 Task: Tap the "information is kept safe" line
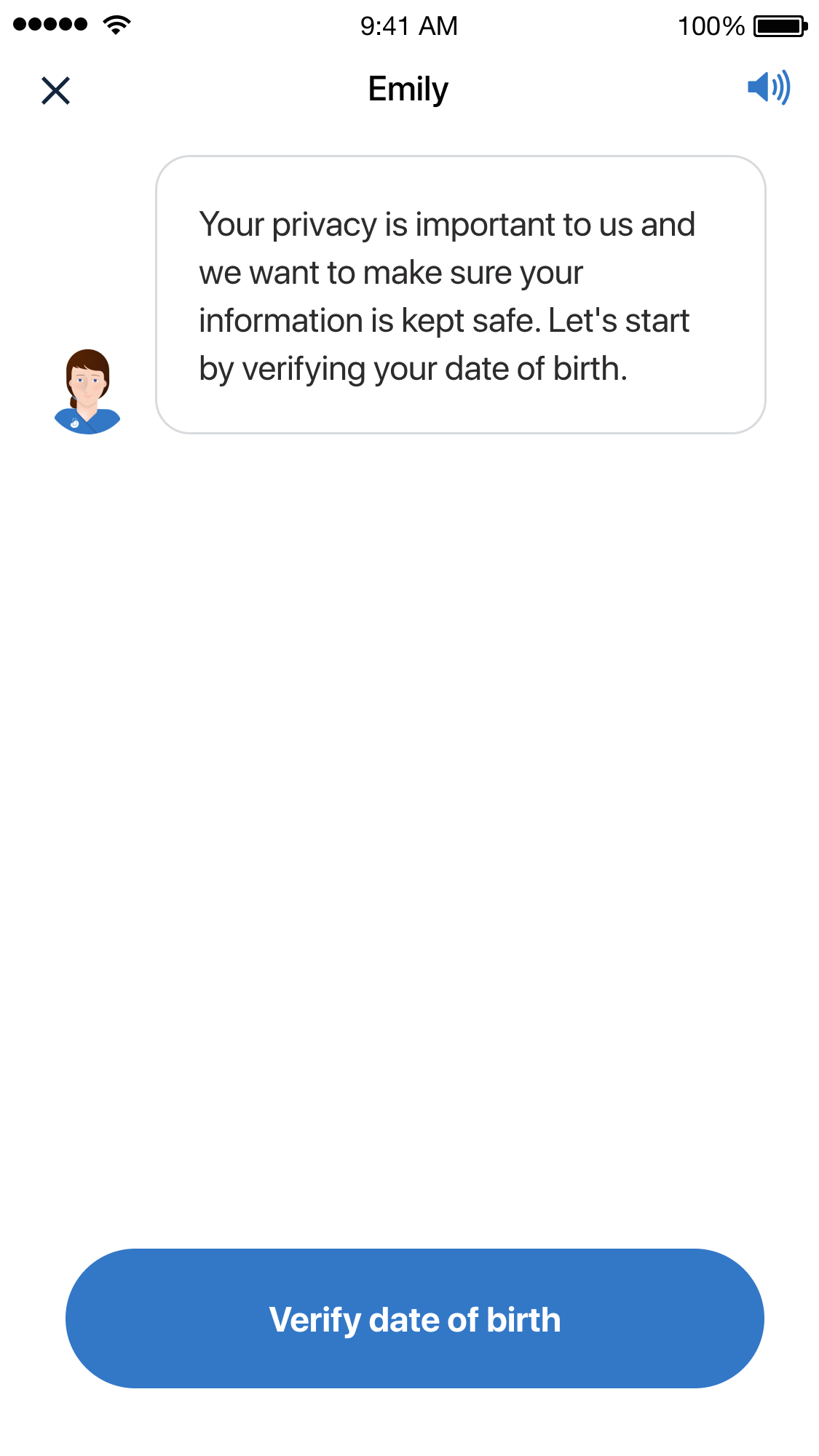point(370,321)
